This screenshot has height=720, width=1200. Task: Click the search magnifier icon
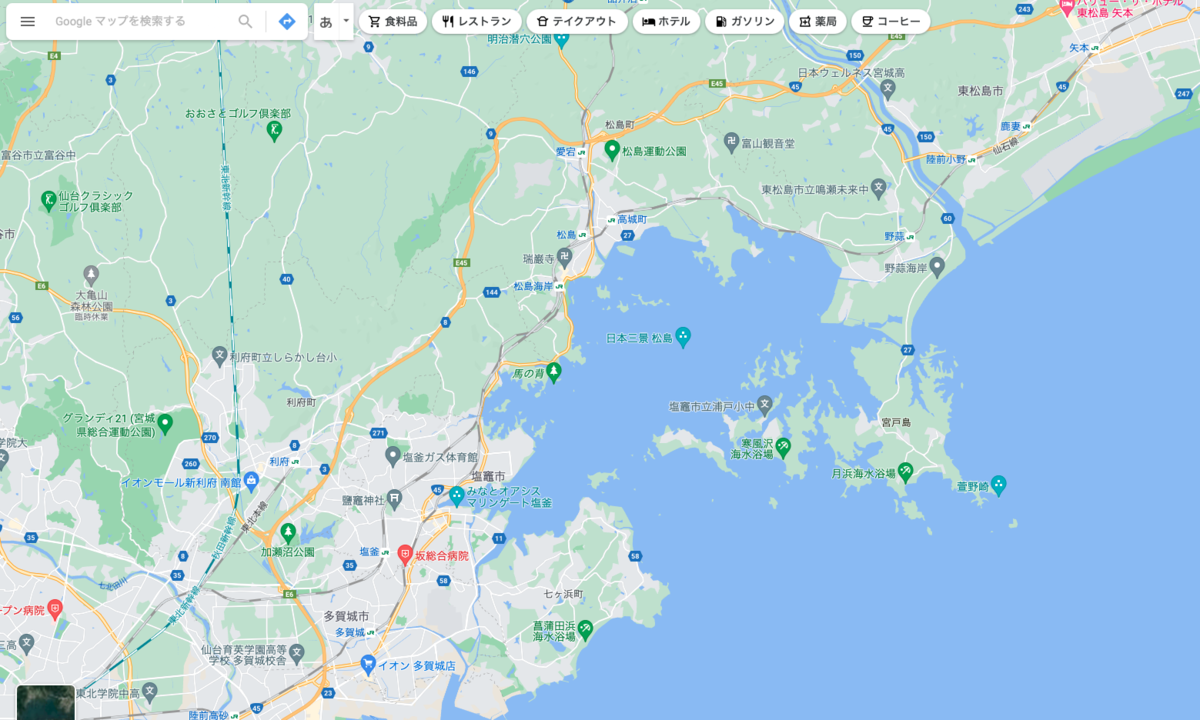(245, 21)
